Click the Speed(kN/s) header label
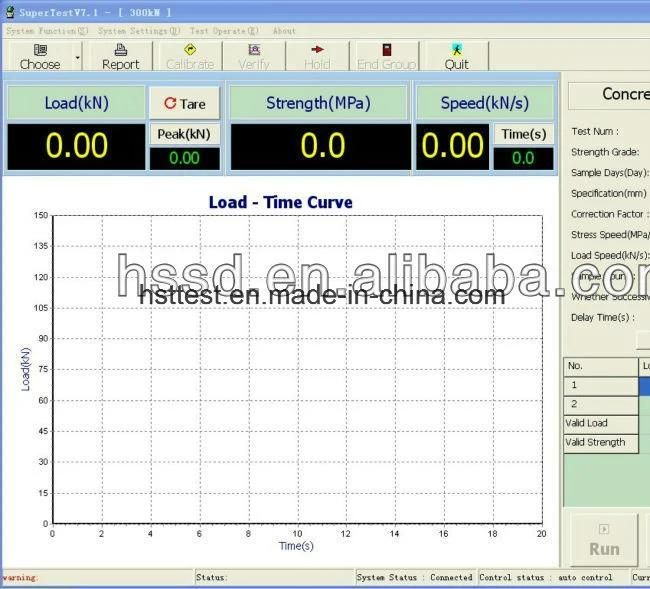 [485, 103]
